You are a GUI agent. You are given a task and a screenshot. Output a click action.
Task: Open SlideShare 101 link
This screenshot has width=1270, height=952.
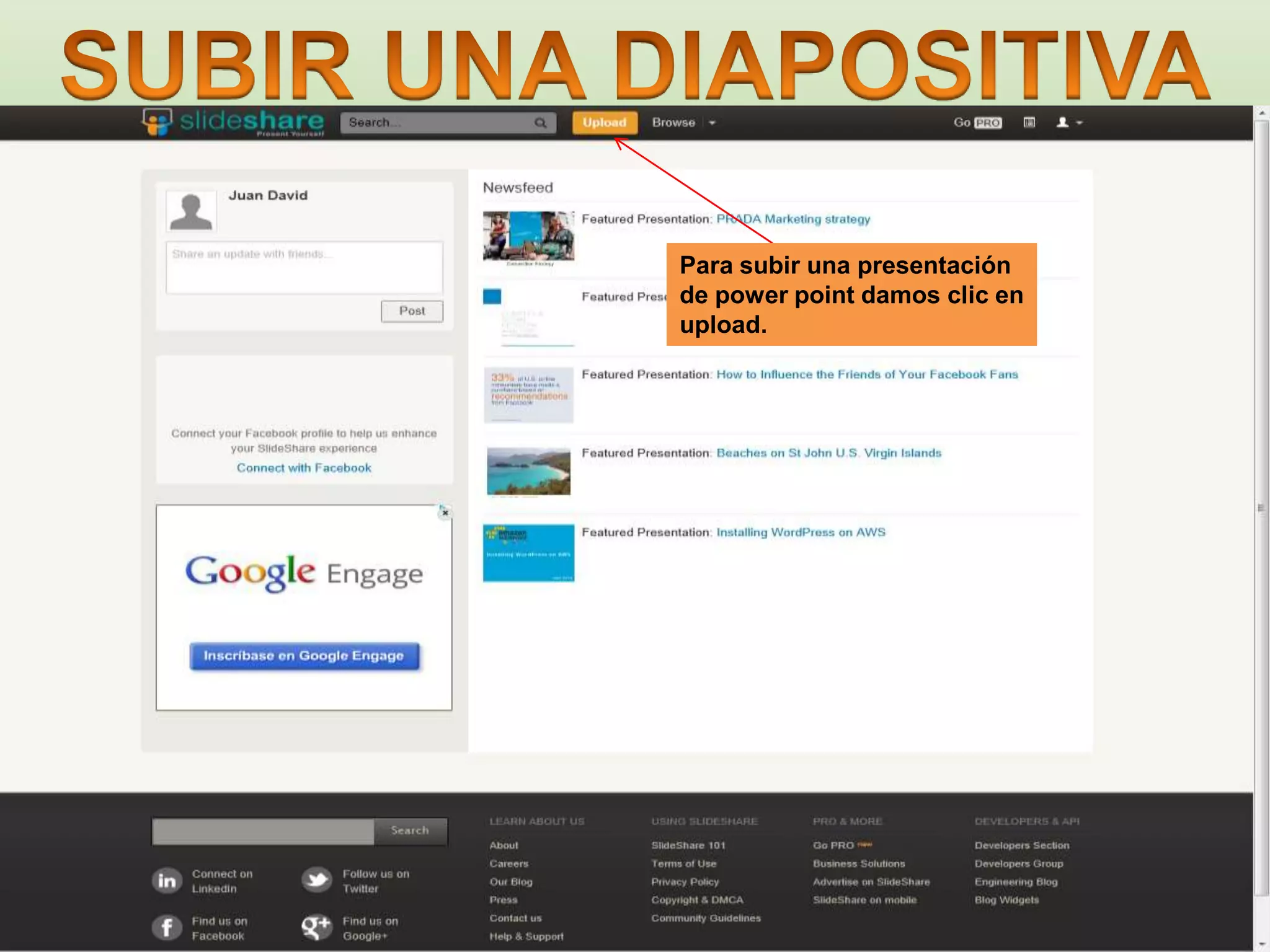688,845
